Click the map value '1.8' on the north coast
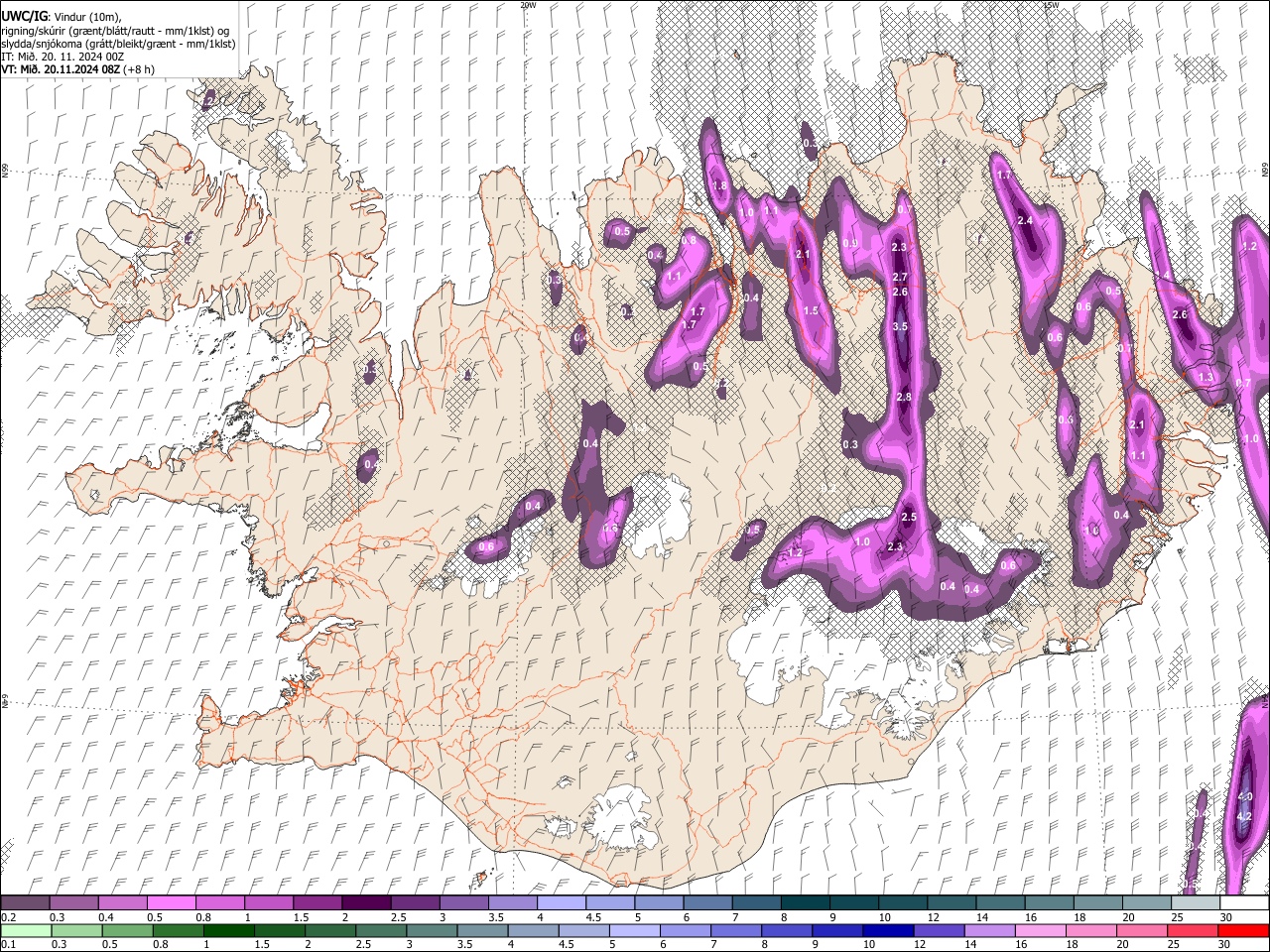 [720, 185]
